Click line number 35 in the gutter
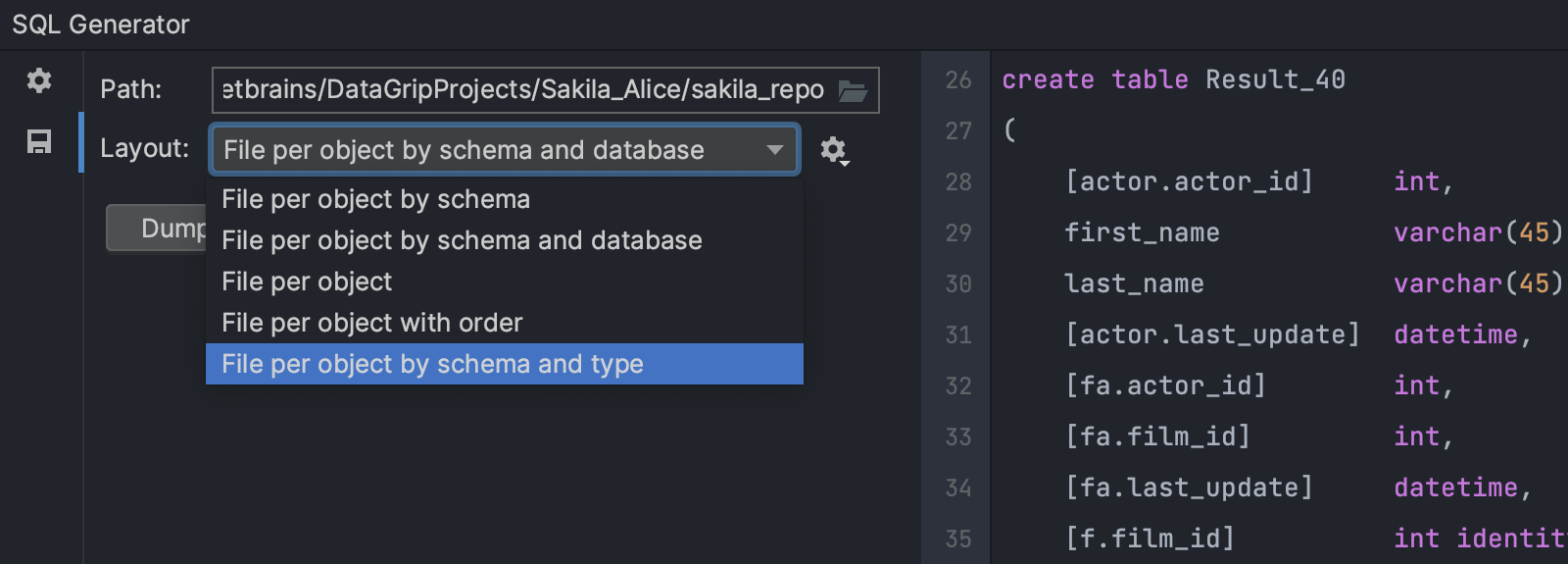The width and height of the screenshot is (1568, 564). point(957,538)
